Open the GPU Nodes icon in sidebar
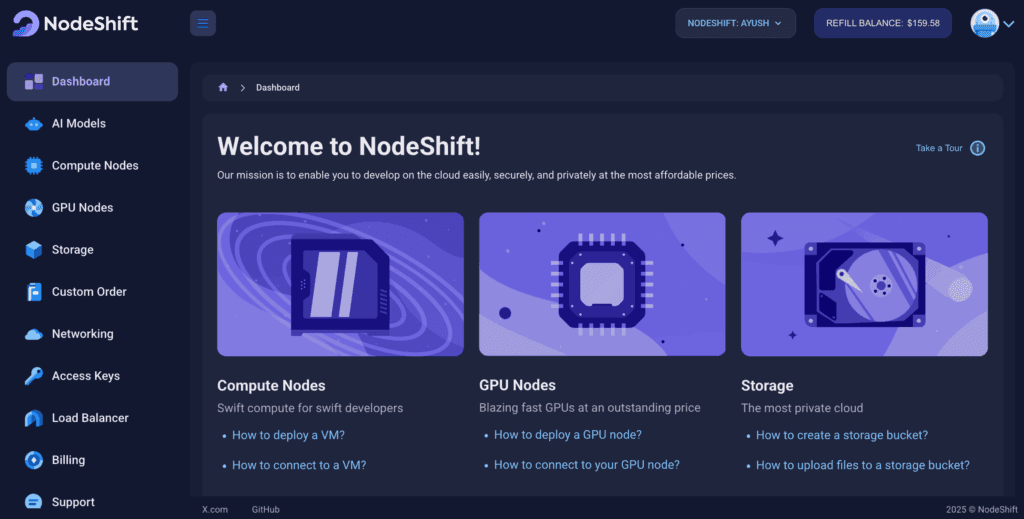1024x519 pixels. (34, 208)
